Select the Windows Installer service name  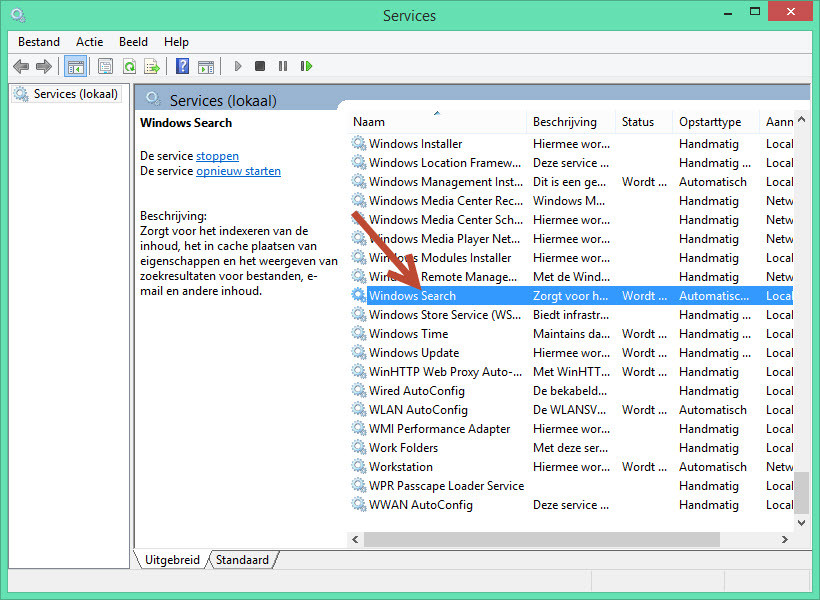(x=415, y=144)
